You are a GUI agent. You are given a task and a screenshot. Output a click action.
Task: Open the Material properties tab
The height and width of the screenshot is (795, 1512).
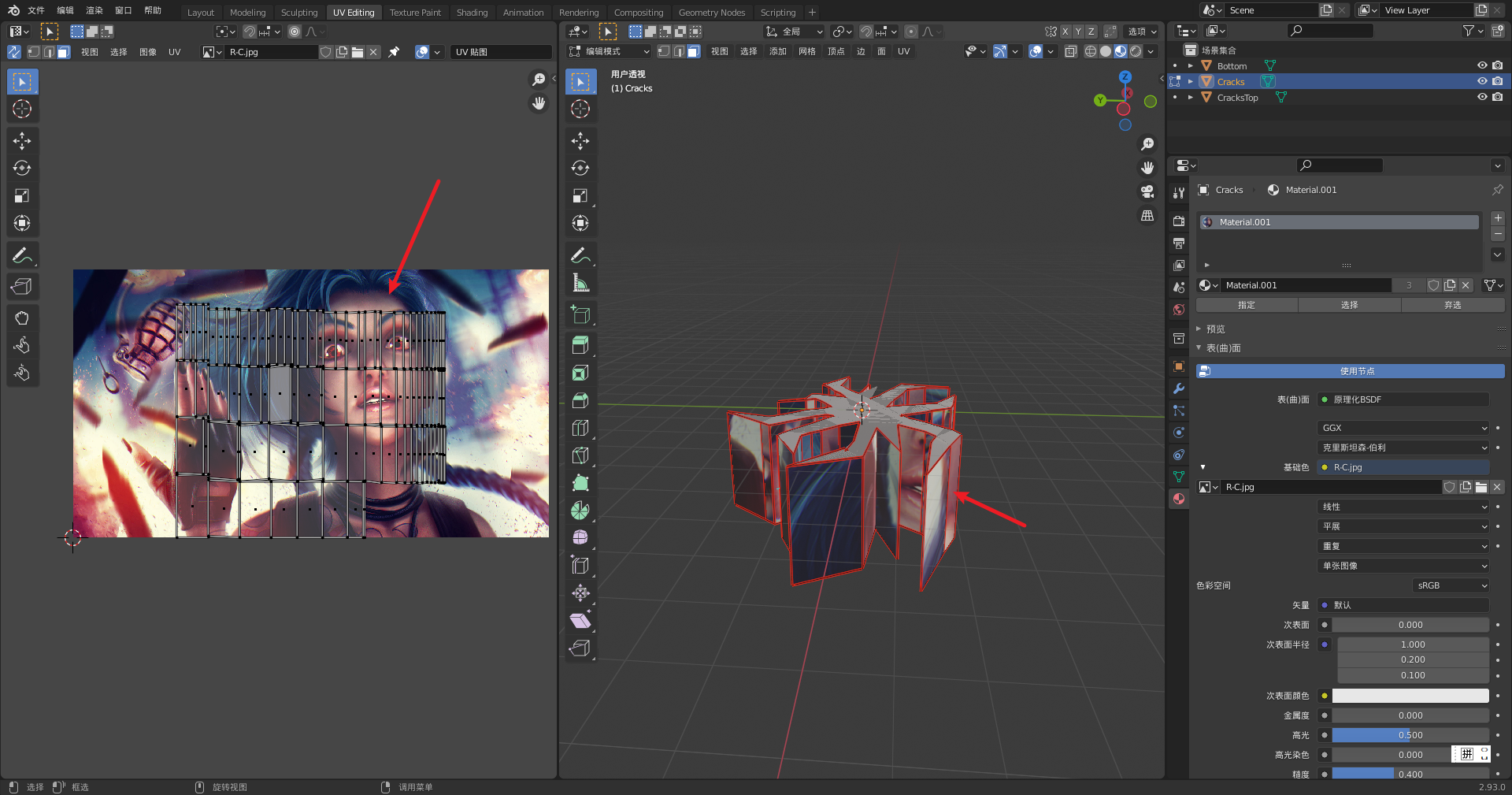[1179, 499]
